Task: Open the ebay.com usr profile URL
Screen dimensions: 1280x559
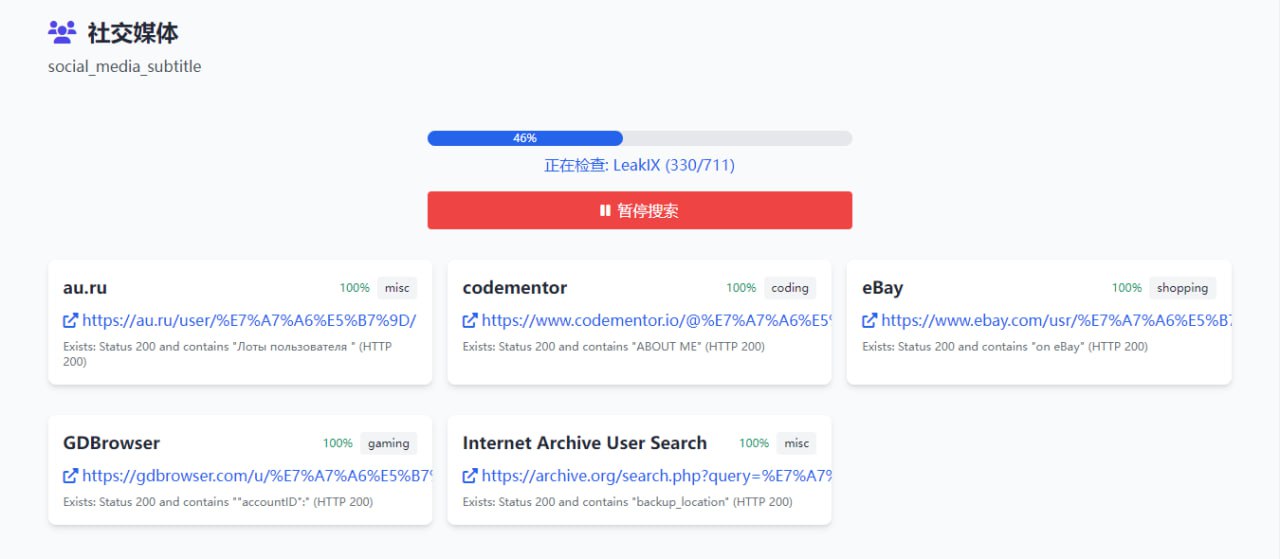Action: (x=1056, y=321)
